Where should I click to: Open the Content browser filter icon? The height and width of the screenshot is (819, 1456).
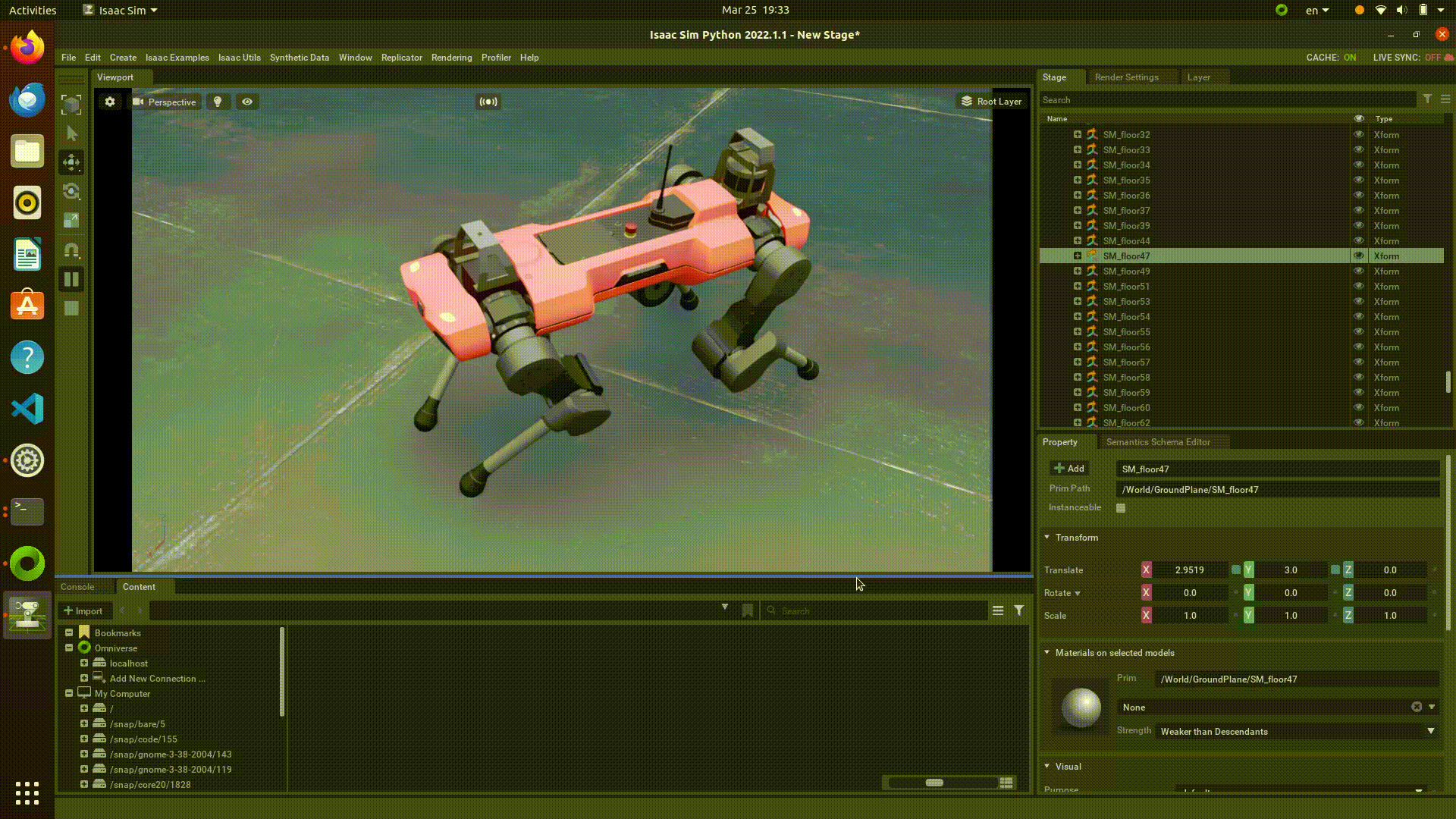click(x=1019, y=610)
